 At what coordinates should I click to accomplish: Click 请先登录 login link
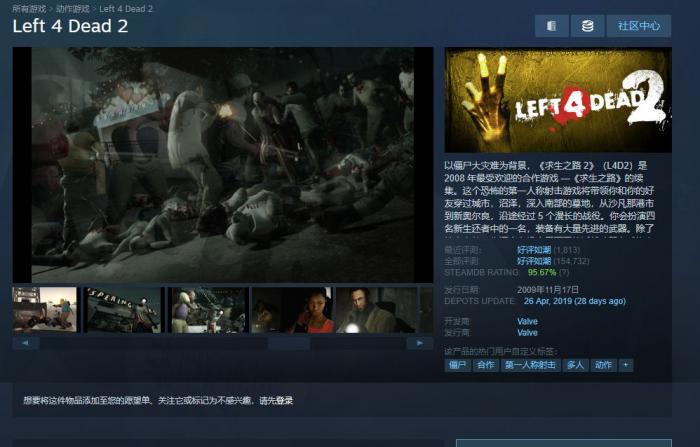click(x=276, y=401)
